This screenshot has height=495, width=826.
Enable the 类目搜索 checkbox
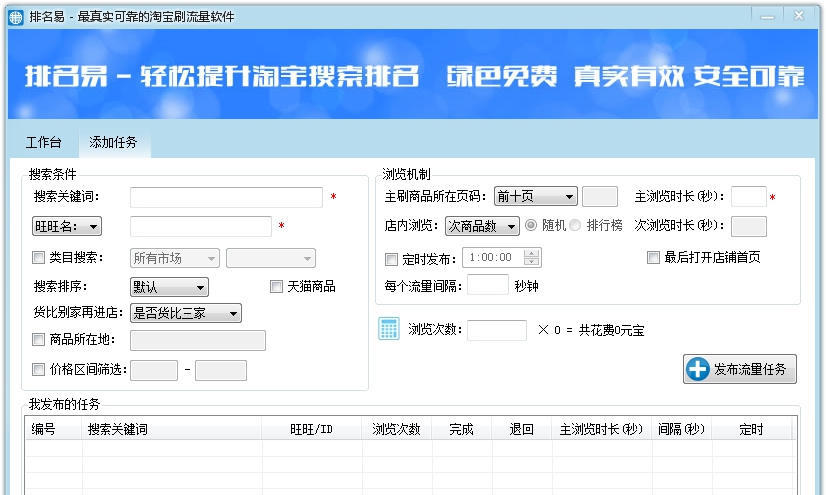click(x=39, y=258)
